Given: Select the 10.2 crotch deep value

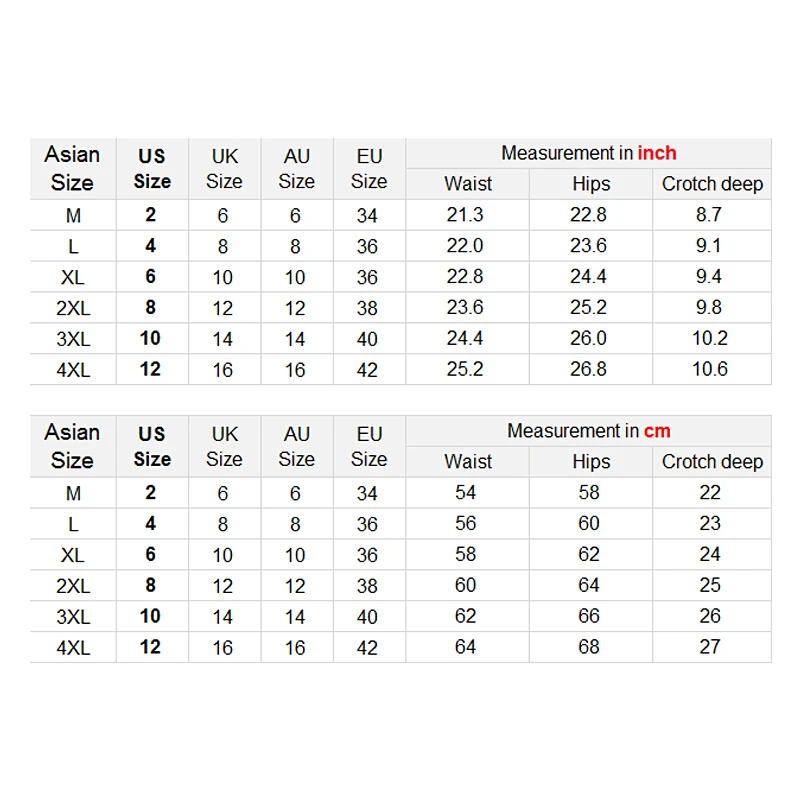Looking at the screenshot, I should coord(709,338).
